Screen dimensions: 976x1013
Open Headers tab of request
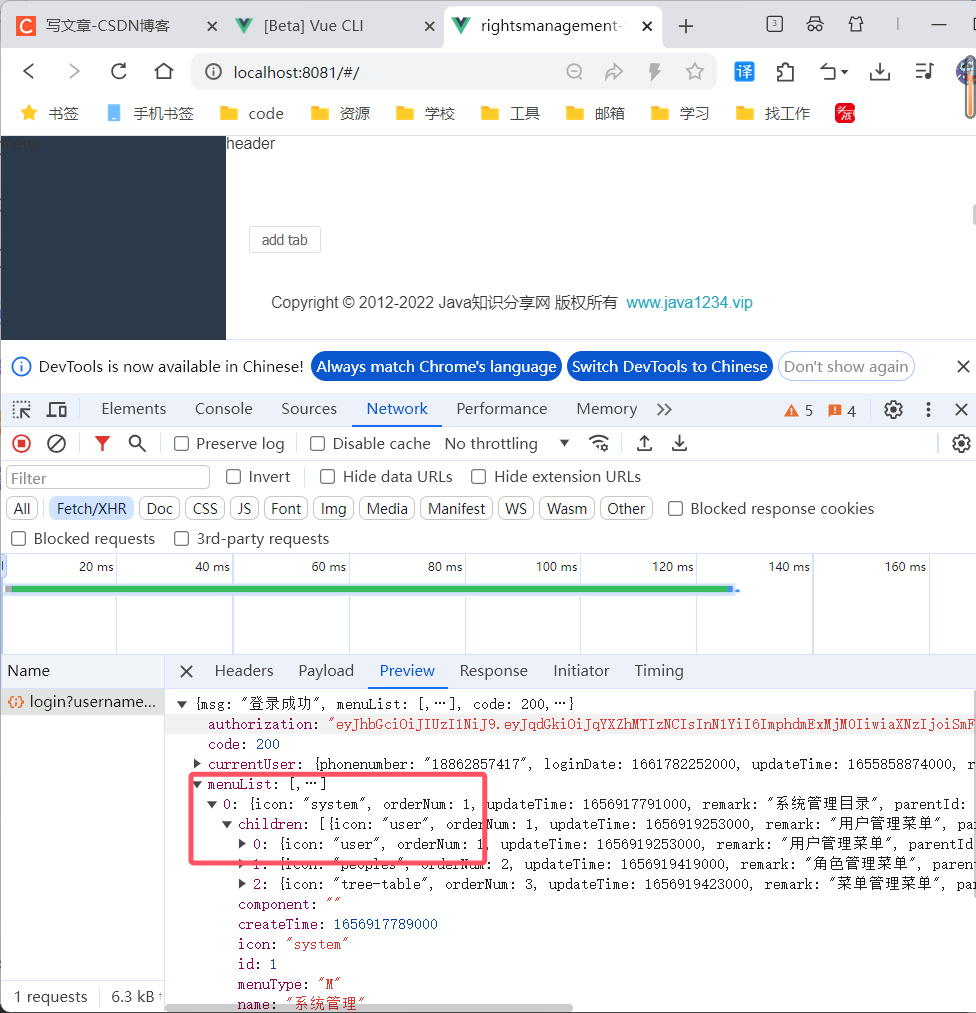pyautogui.click(x=244, y=671)
